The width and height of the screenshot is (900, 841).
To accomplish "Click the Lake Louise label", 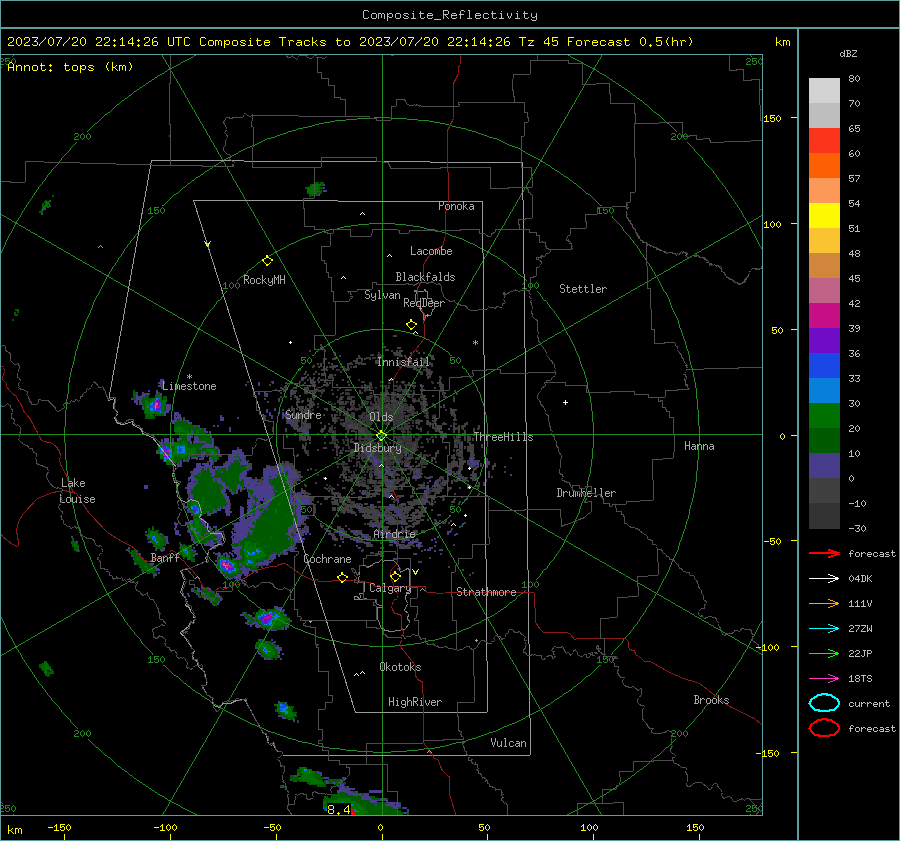I will 77,491.
